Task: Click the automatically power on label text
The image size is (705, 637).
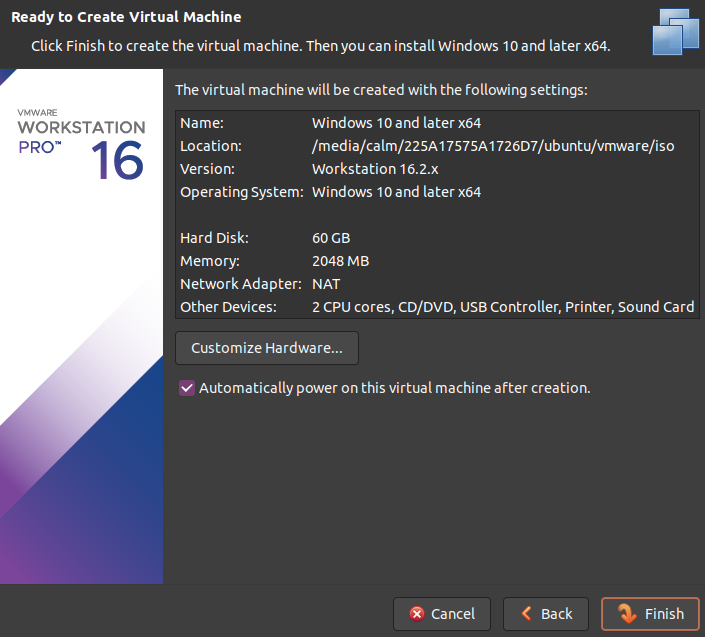Action: click(x=394, y=388)
